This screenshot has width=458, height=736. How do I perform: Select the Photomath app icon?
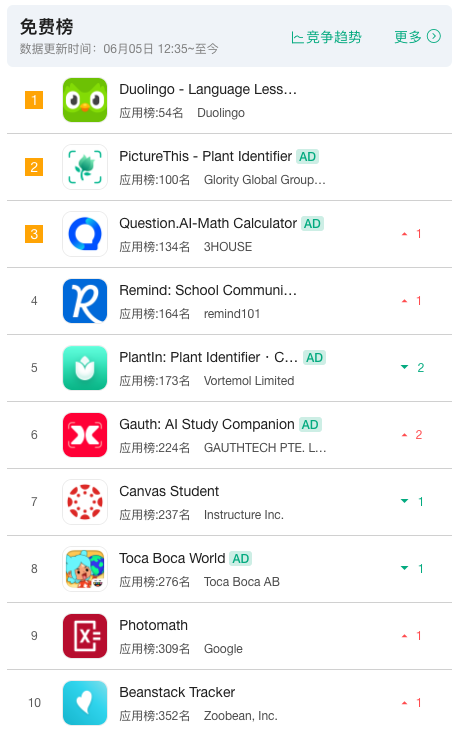[85, 636]
